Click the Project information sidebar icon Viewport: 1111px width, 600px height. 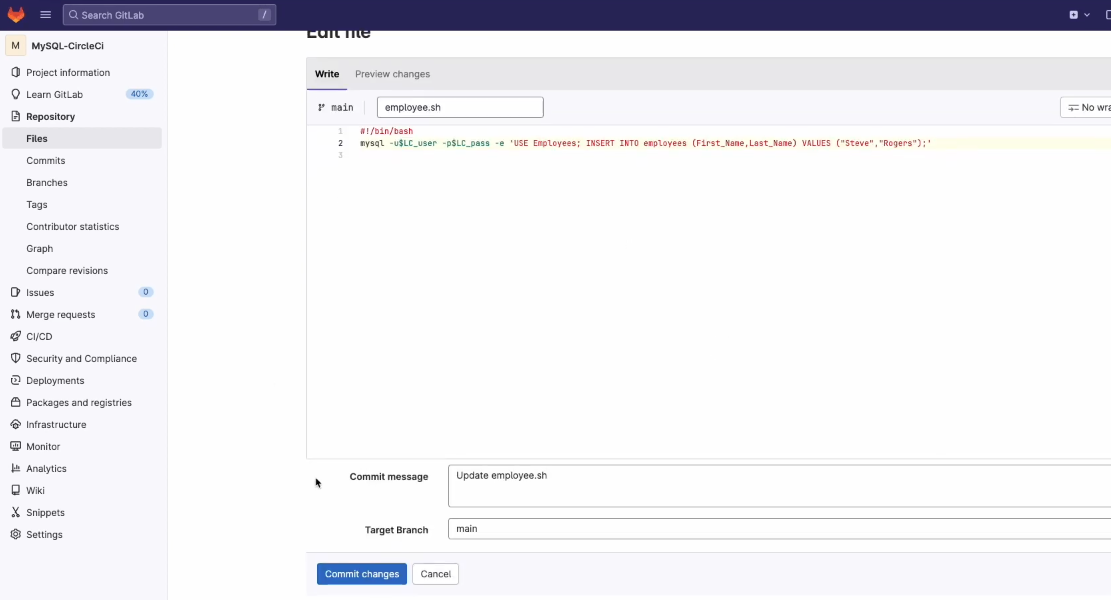point(16,72)
